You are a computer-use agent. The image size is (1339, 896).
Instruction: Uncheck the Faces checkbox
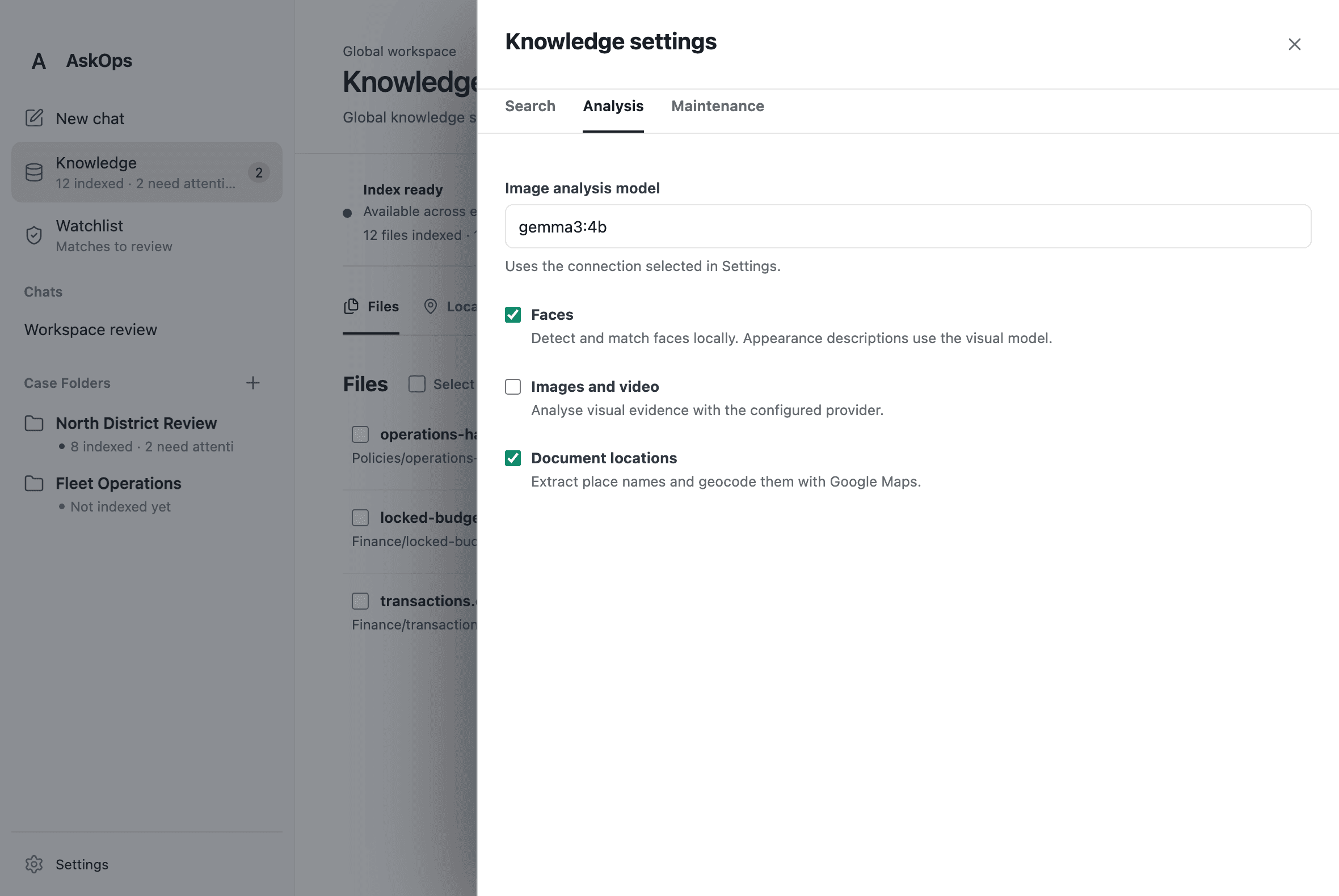(x=513, y=315)
